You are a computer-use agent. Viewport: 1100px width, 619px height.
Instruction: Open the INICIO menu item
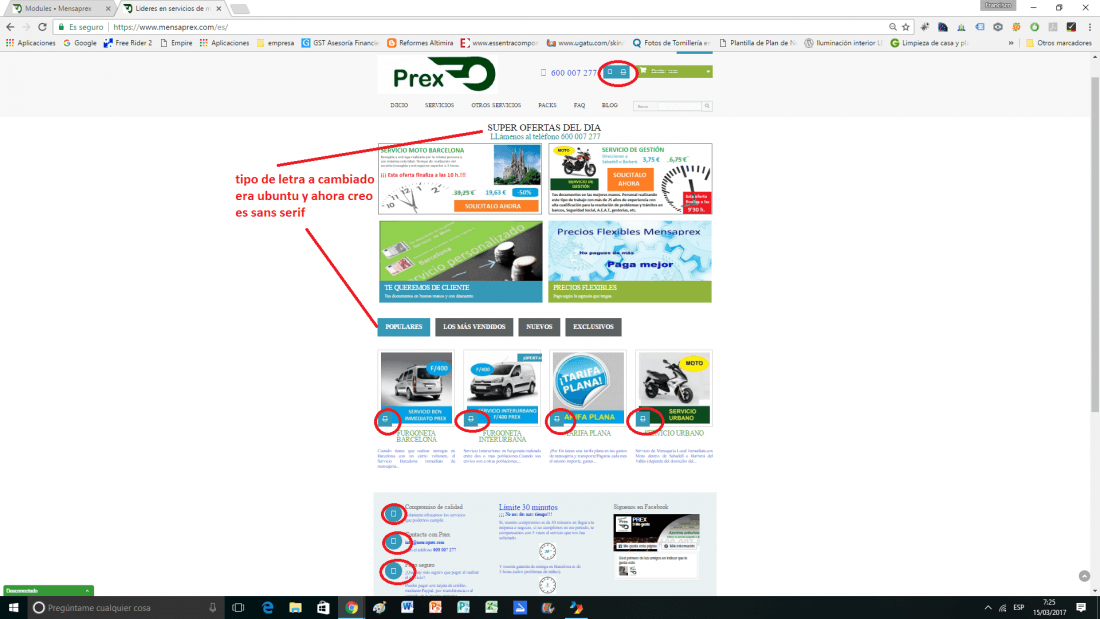coord(399,105)
